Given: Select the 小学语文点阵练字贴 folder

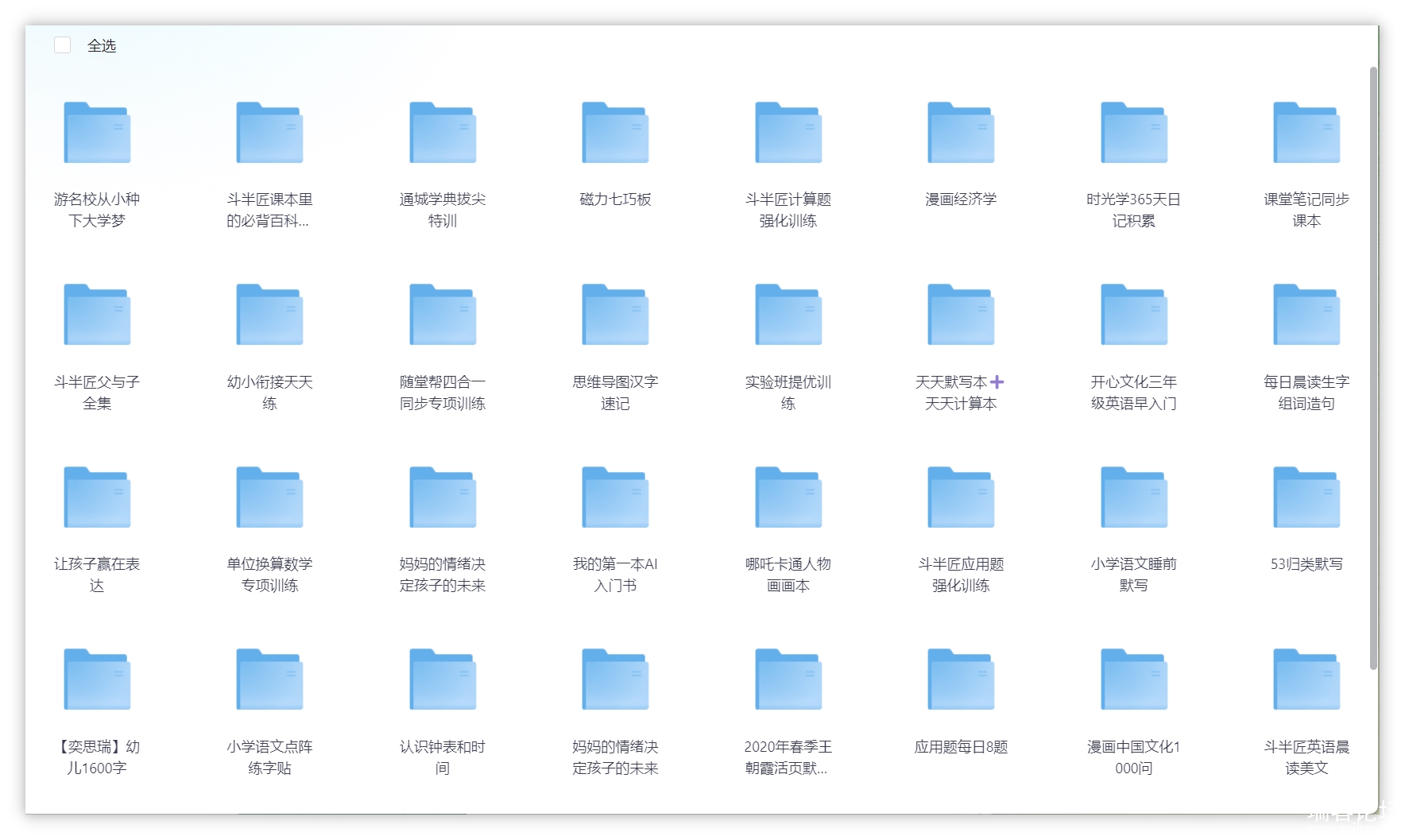Looking at the screenshot, I should point(269,679).
